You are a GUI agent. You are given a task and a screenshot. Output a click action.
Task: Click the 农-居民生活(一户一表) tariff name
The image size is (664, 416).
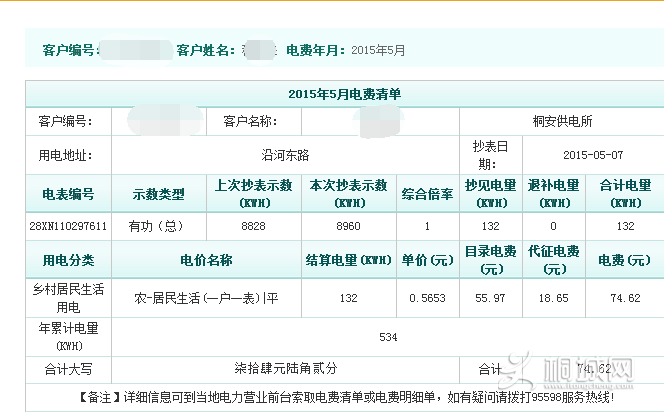[207, 298]
